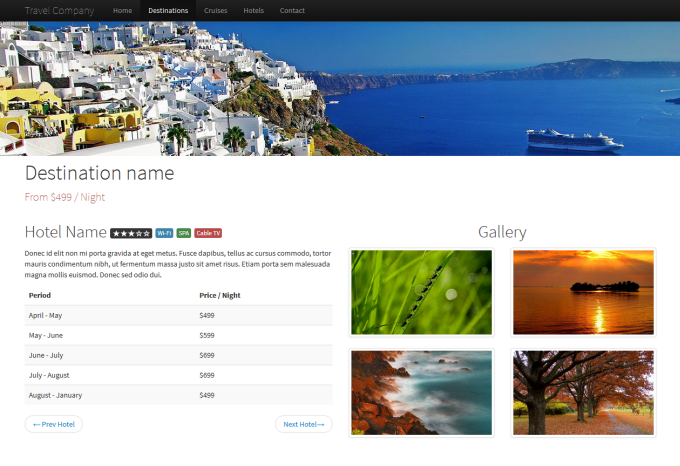Open the rocky coast gallery thumbnail
Viewport: 680px width, 466px height.
click(422, 393)
